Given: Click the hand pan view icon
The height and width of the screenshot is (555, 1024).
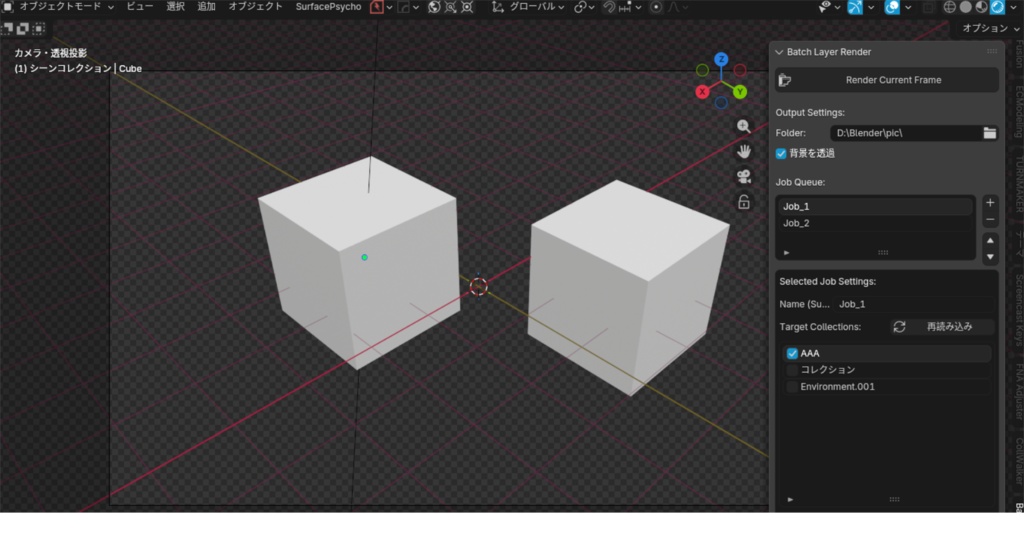Looking at the screenshot, I should (x=744, y=151).
